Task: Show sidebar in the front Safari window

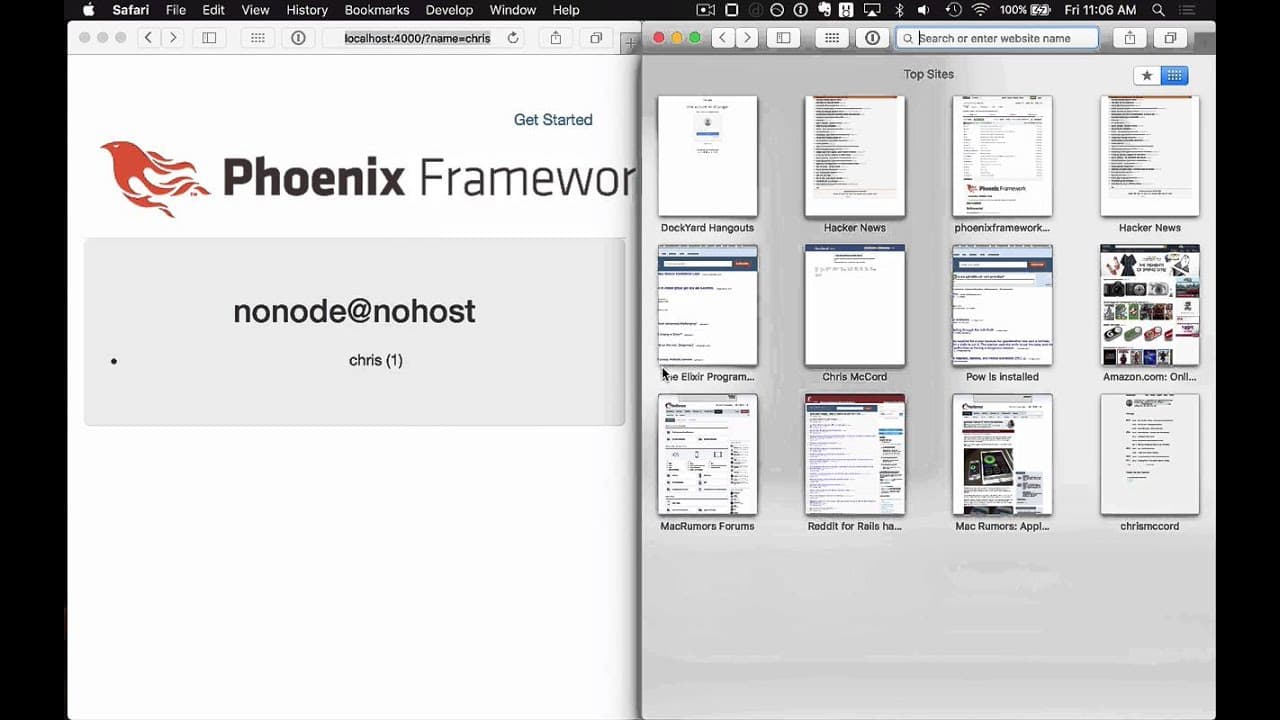Action: [x=784, y=38]
